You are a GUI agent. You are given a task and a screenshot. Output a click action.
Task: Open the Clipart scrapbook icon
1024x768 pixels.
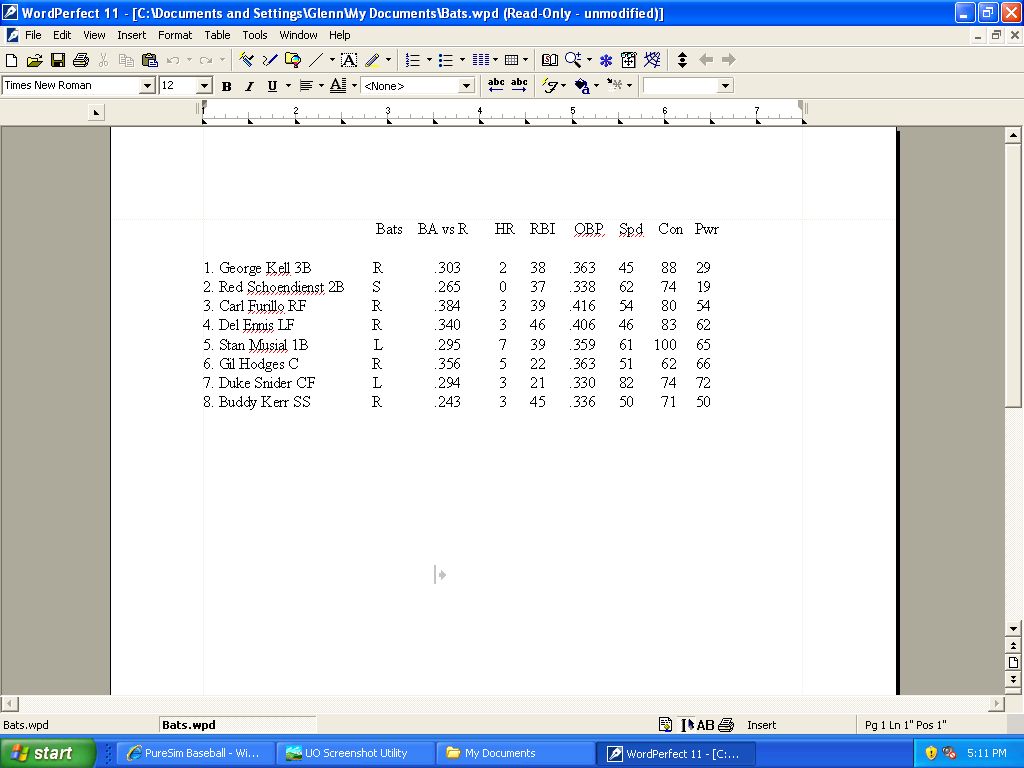(x=293, y=60)
